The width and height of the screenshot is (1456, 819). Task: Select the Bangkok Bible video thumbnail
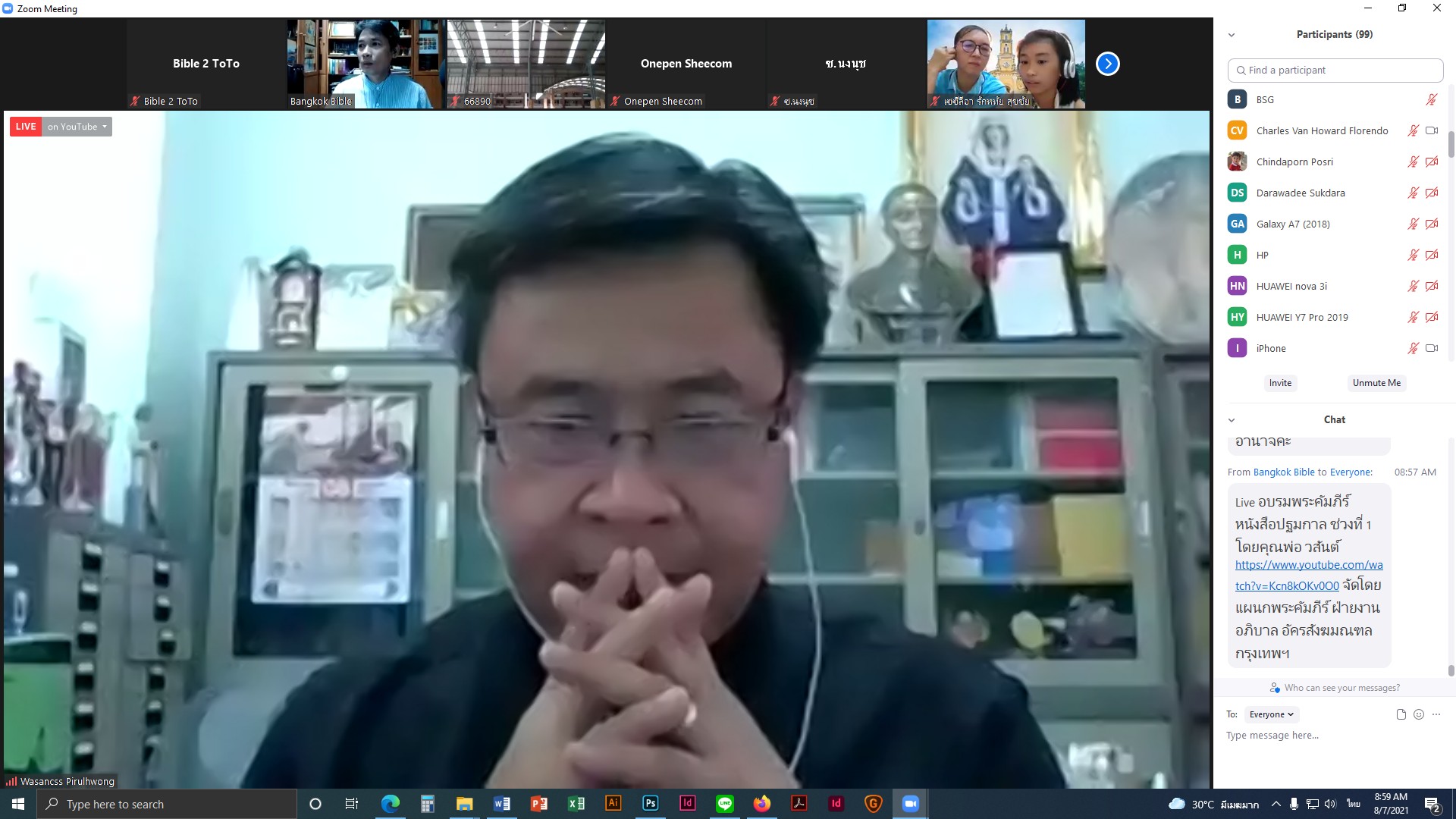pos(366,64)
